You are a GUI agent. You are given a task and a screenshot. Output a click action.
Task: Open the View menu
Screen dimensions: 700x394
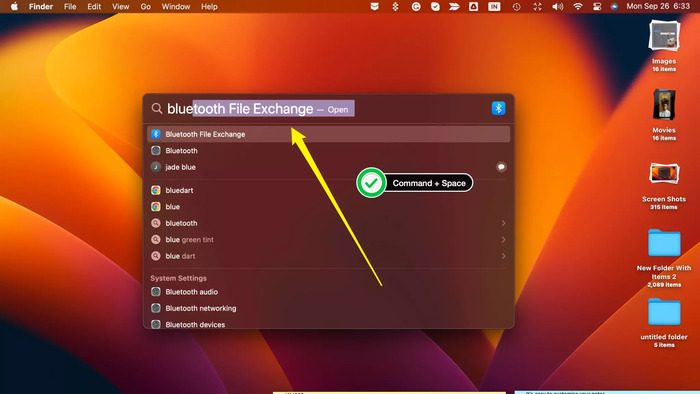(x=120, y=7)
